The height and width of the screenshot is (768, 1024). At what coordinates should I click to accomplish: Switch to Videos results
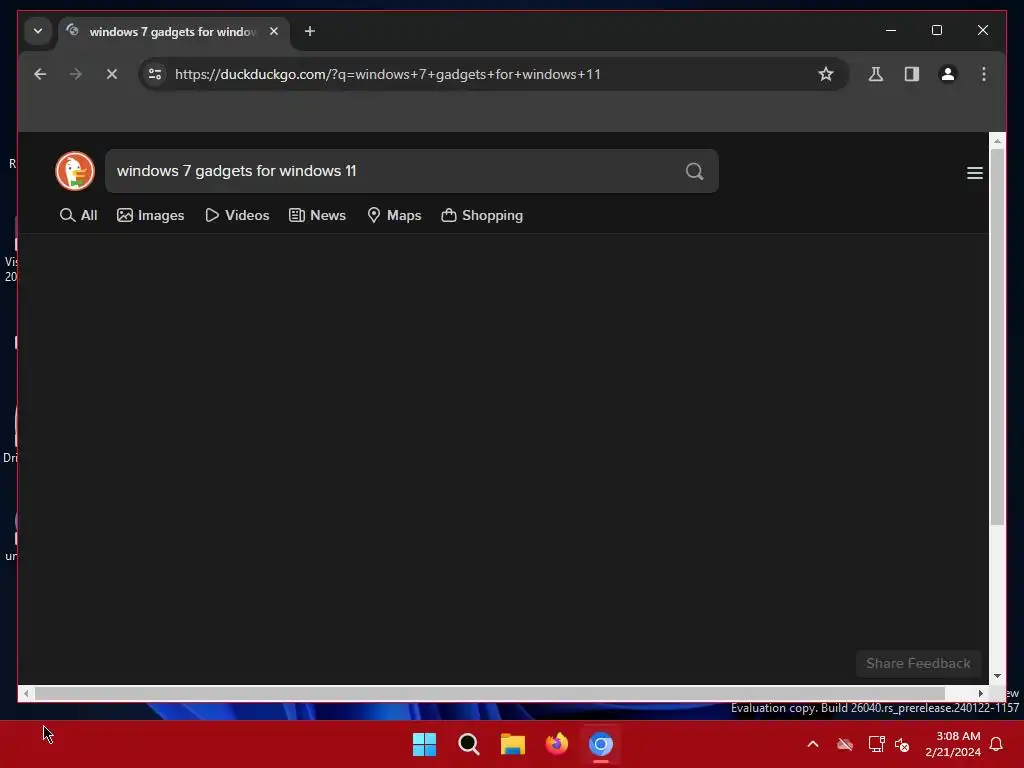(237, 216)
